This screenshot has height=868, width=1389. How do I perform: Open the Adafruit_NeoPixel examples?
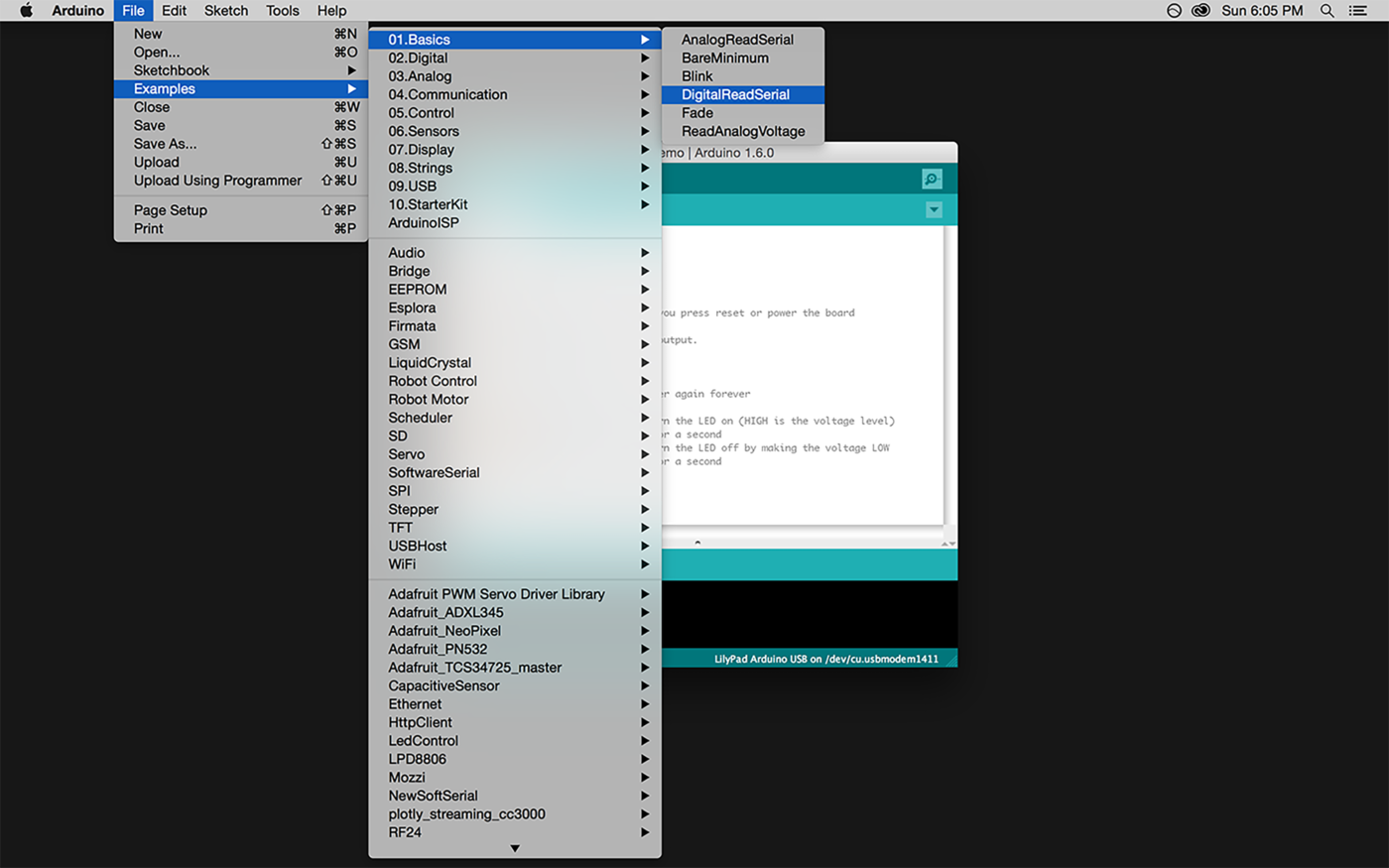tap(515, 631)
